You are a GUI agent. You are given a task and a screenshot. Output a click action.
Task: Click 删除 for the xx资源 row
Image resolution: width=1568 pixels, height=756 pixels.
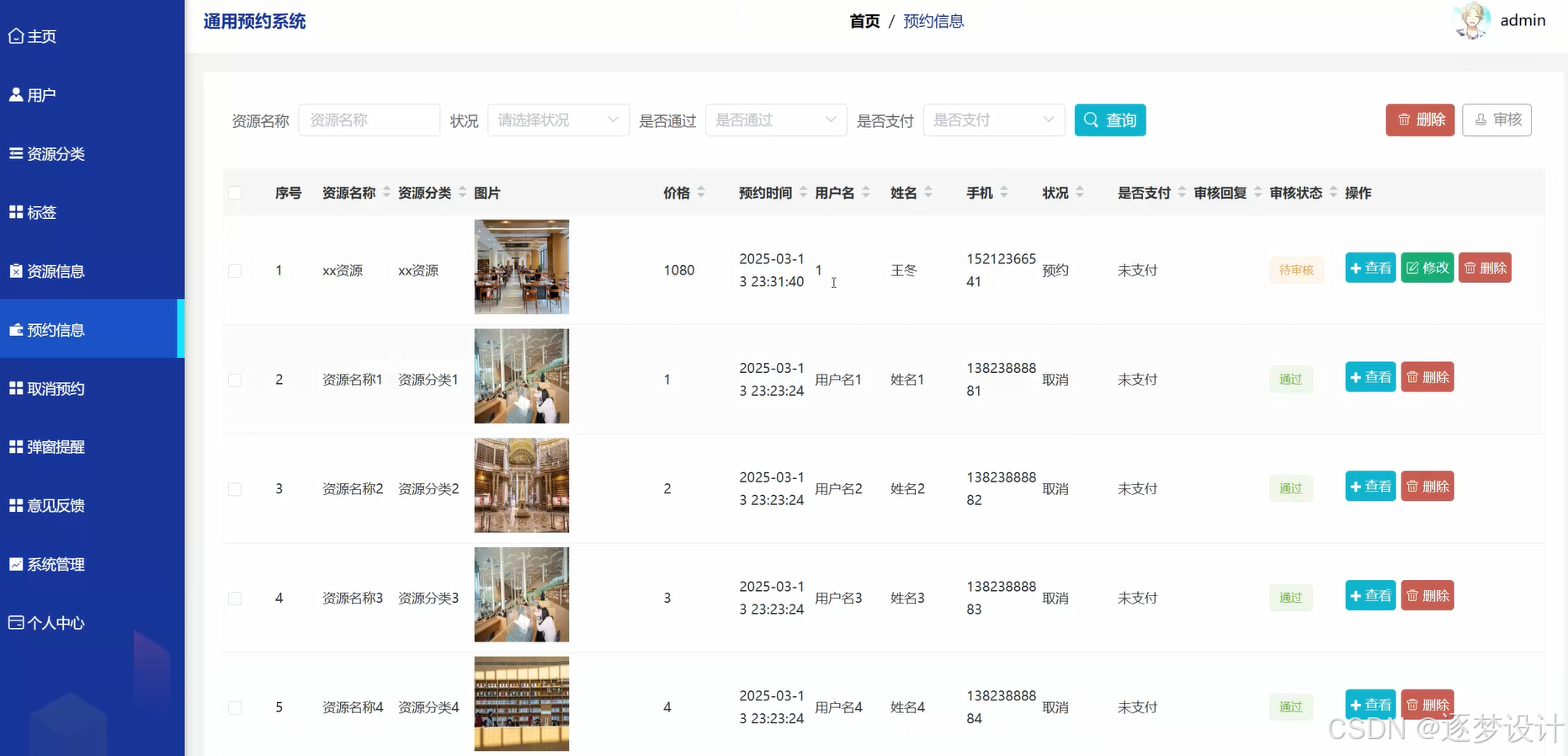[x=1485, y=268]
